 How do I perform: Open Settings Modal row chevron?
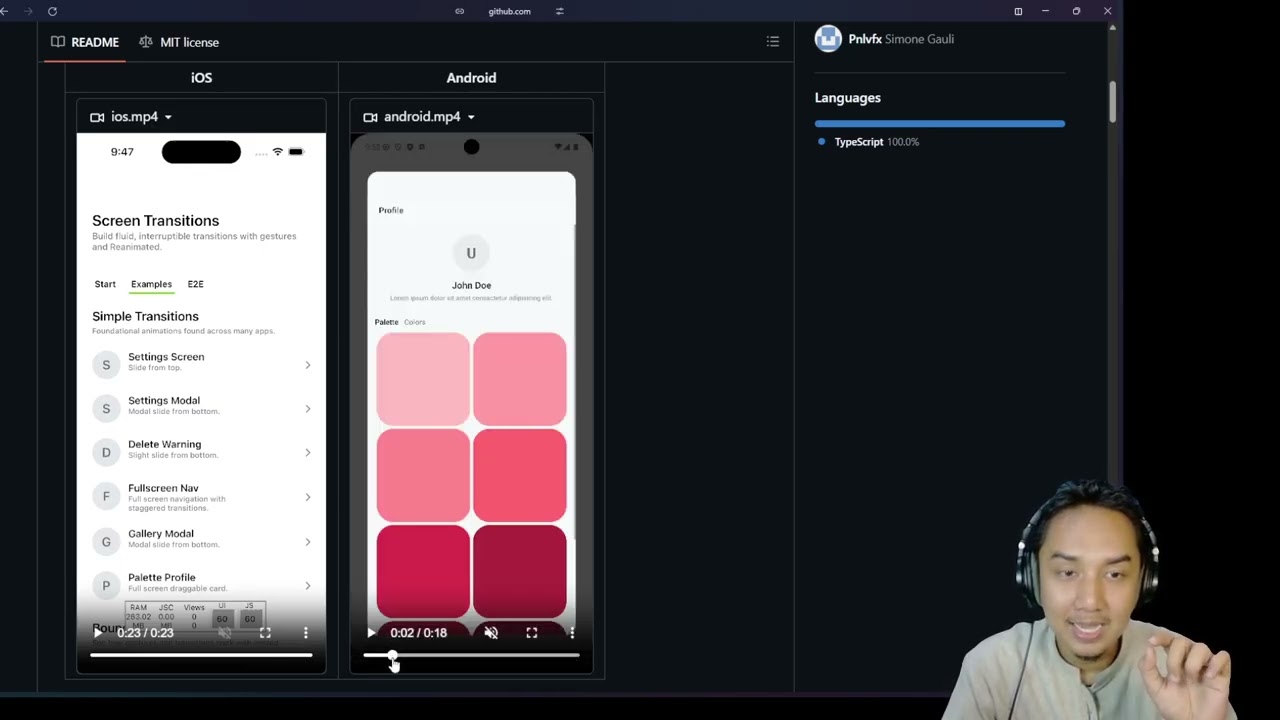[x=308, y=409]
